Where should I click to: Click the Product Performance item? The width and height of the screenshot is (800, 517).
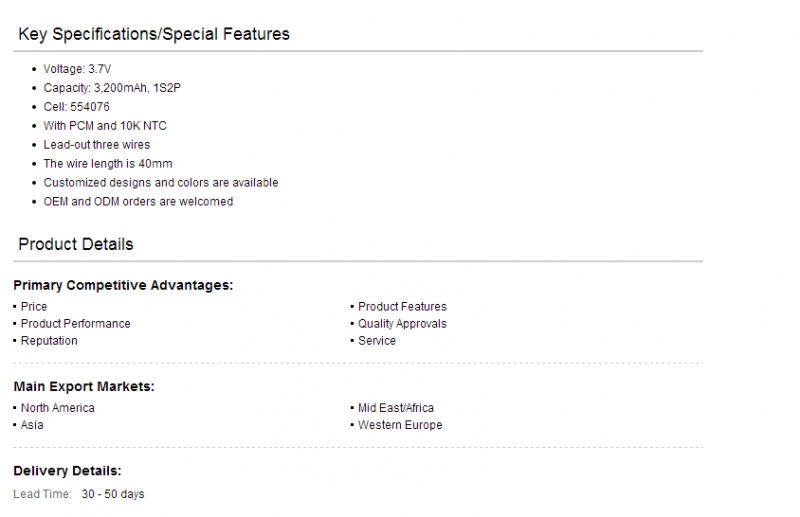pyautogui.click(x=76, y=324)
